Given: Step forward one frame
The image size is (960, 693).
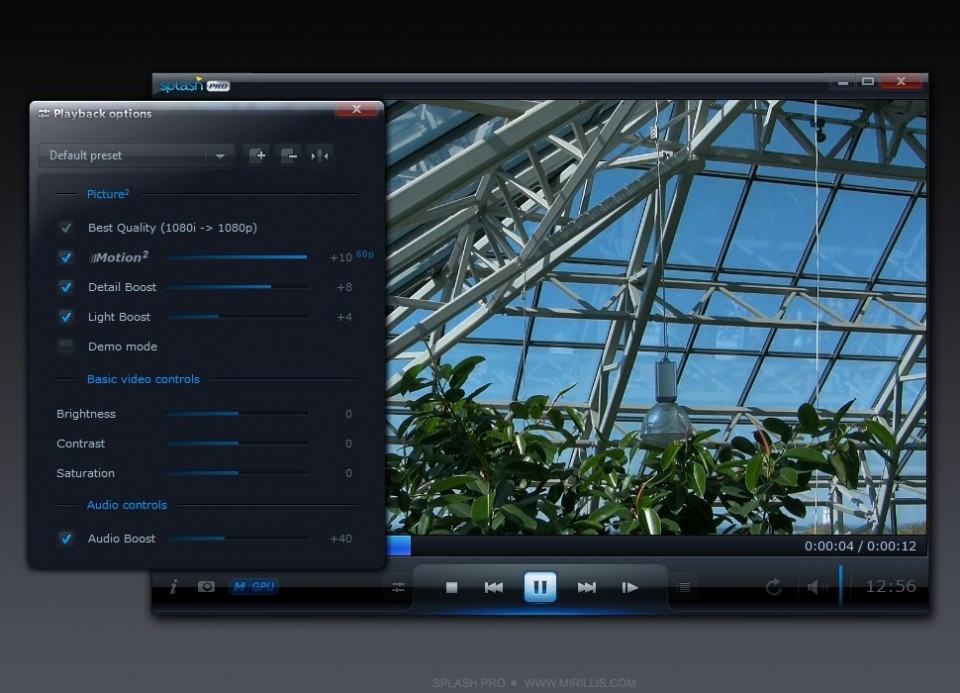Looking at the screenshot, I should [x=630, y=588].
